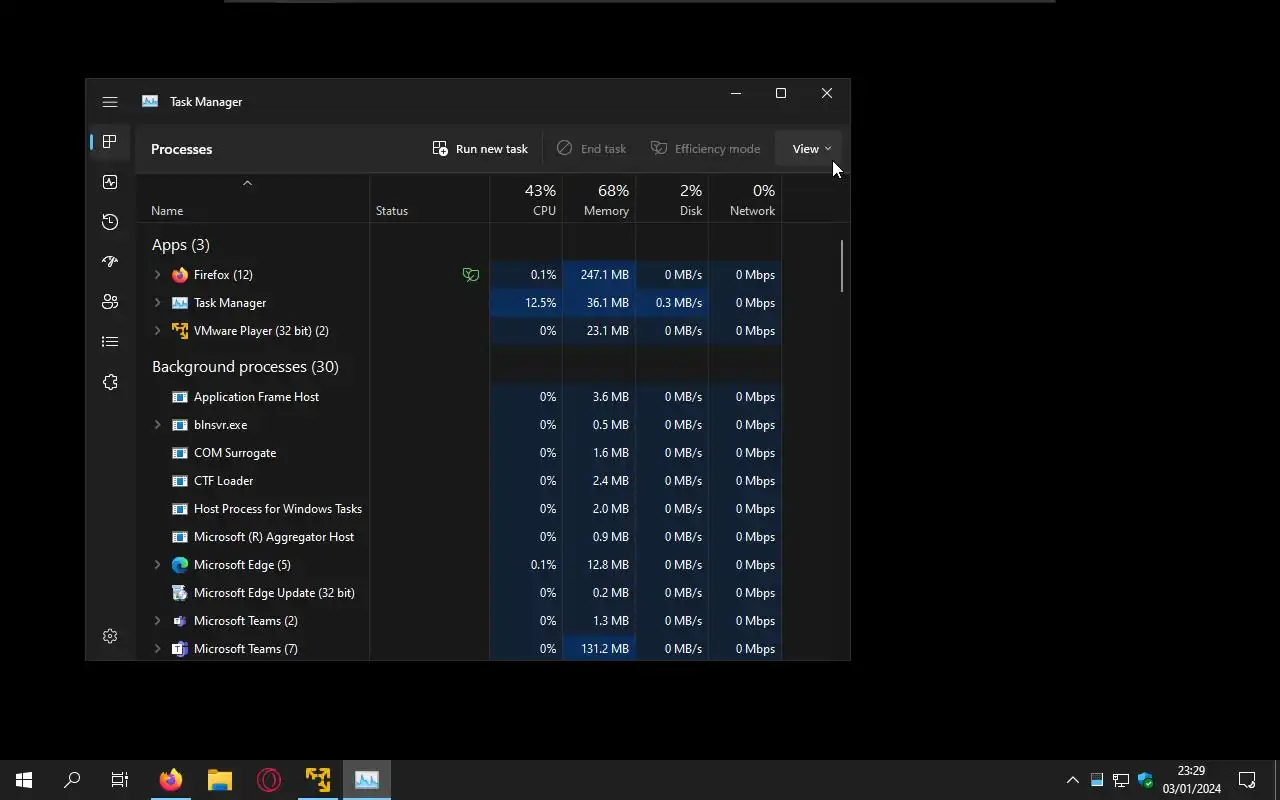This screenshot has width=1280, height=800.
Task: Open taskbar Search
Action: (72, 780)
